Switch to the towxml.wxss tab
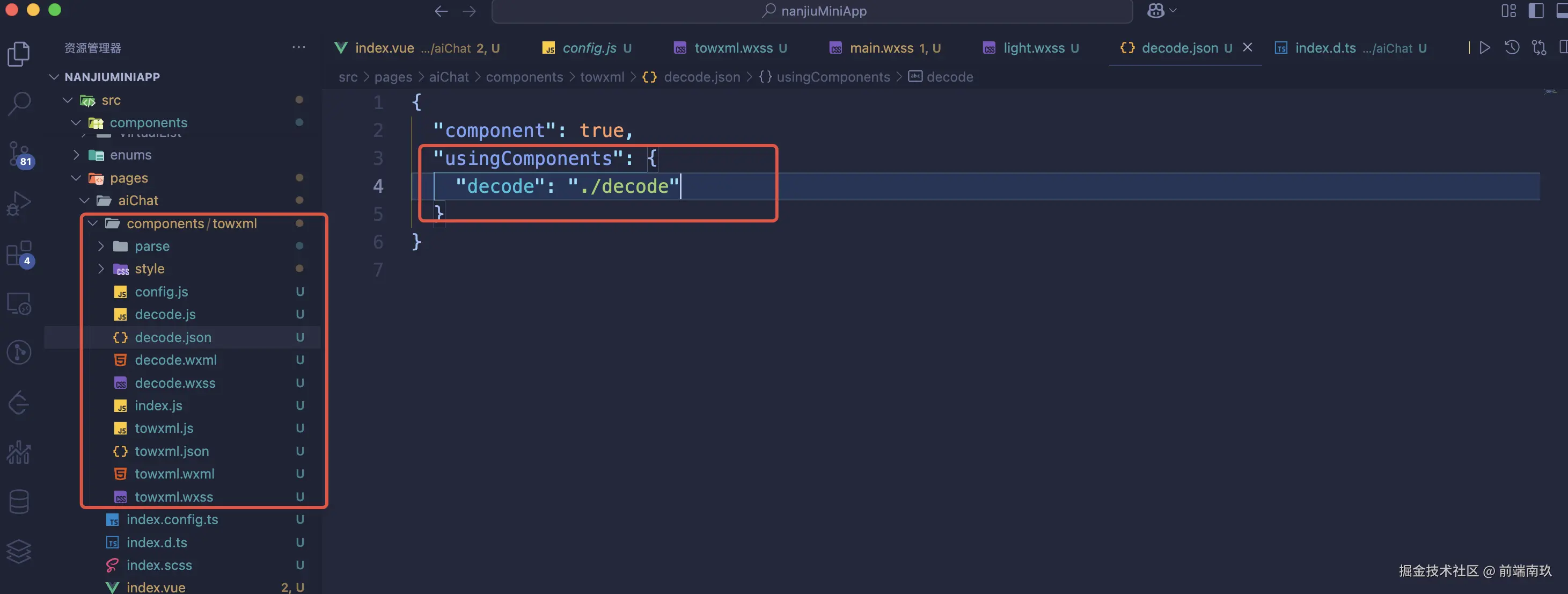This screenshot has width=1568, height=594. pos(733,48)
